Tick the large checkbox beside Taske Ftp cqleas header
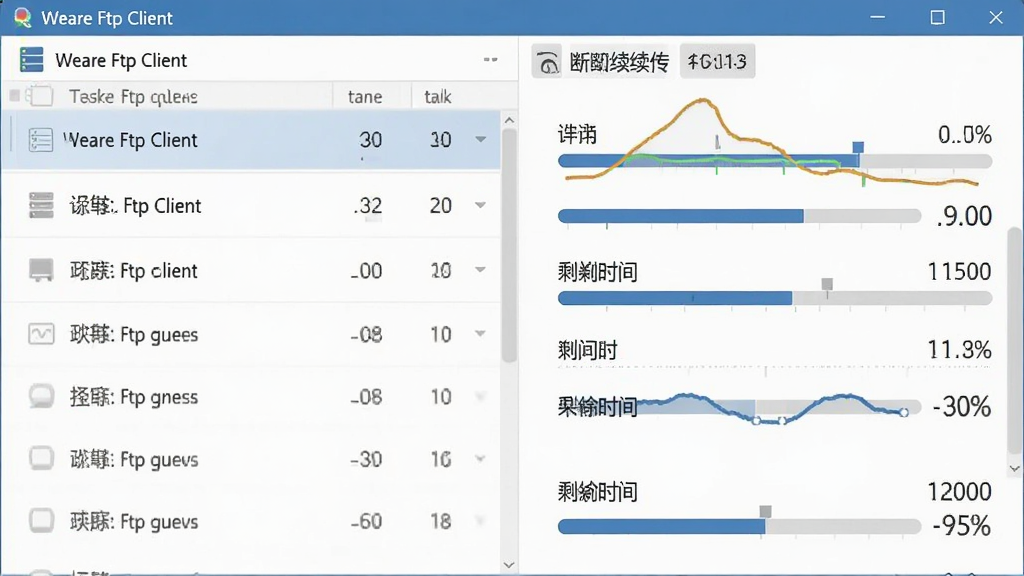The image size is (1024, 576). click(41, 97)
